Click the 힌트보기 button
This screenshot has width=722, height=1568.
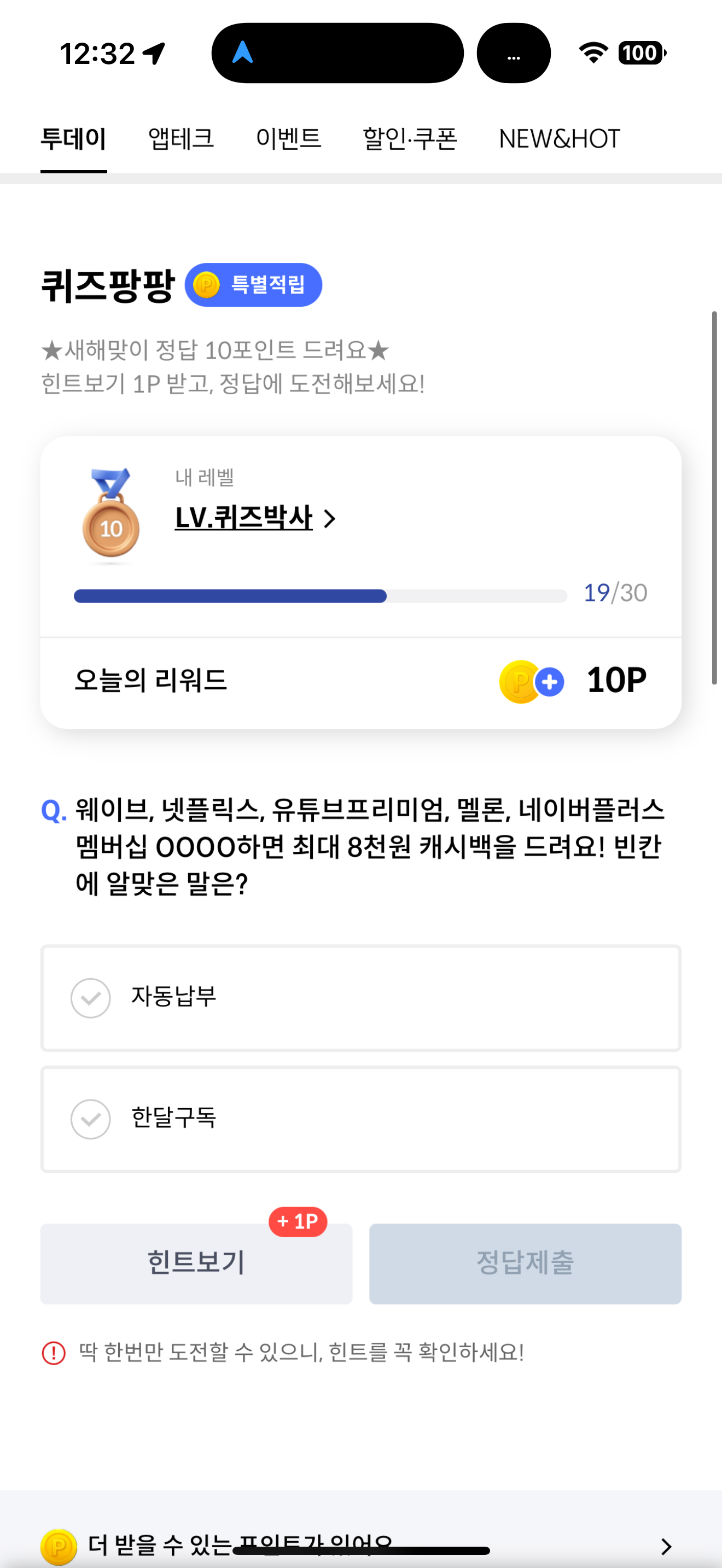[196, 1263]
